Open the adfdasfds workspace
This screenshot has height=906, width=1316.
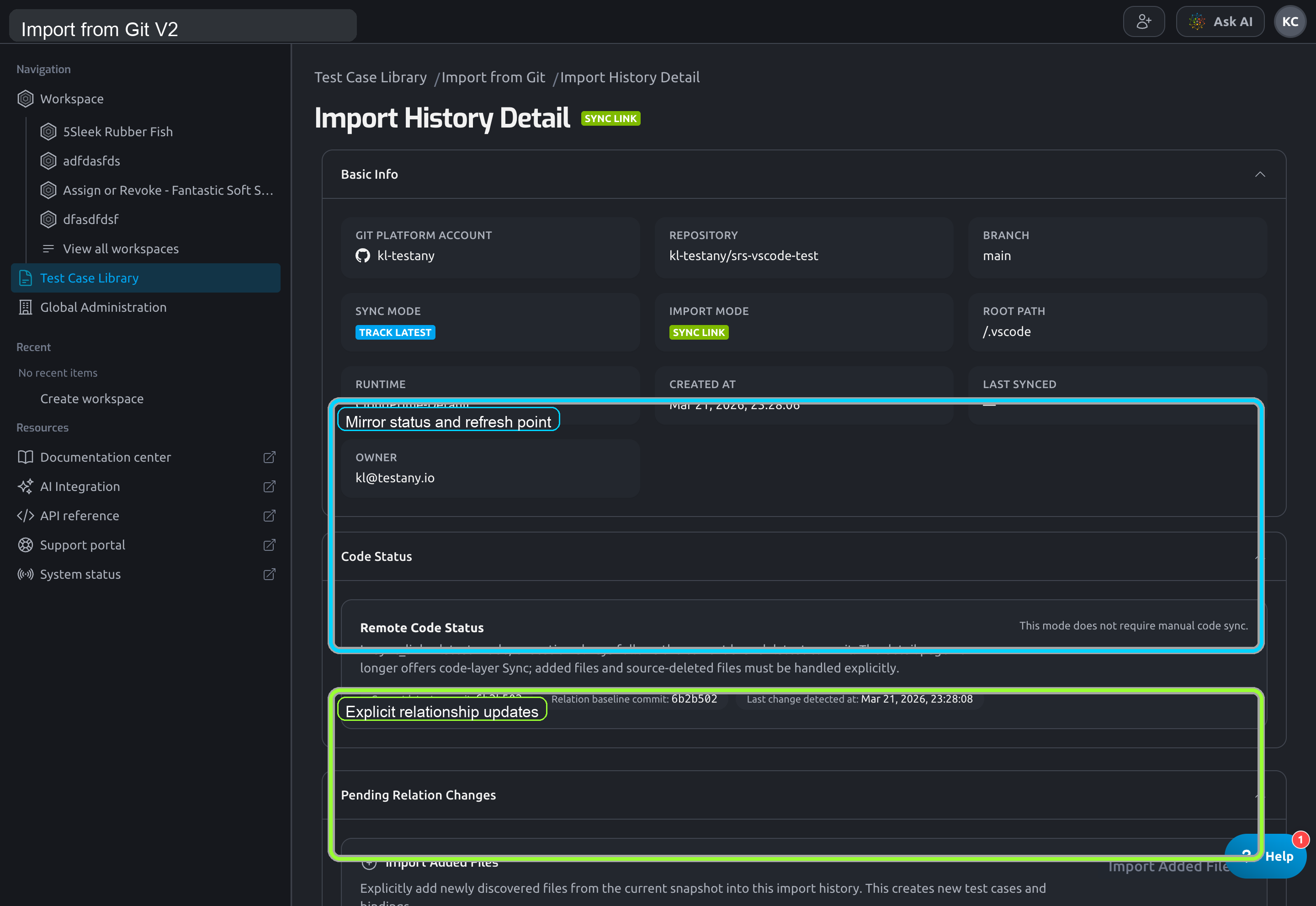tap(91, 161)
